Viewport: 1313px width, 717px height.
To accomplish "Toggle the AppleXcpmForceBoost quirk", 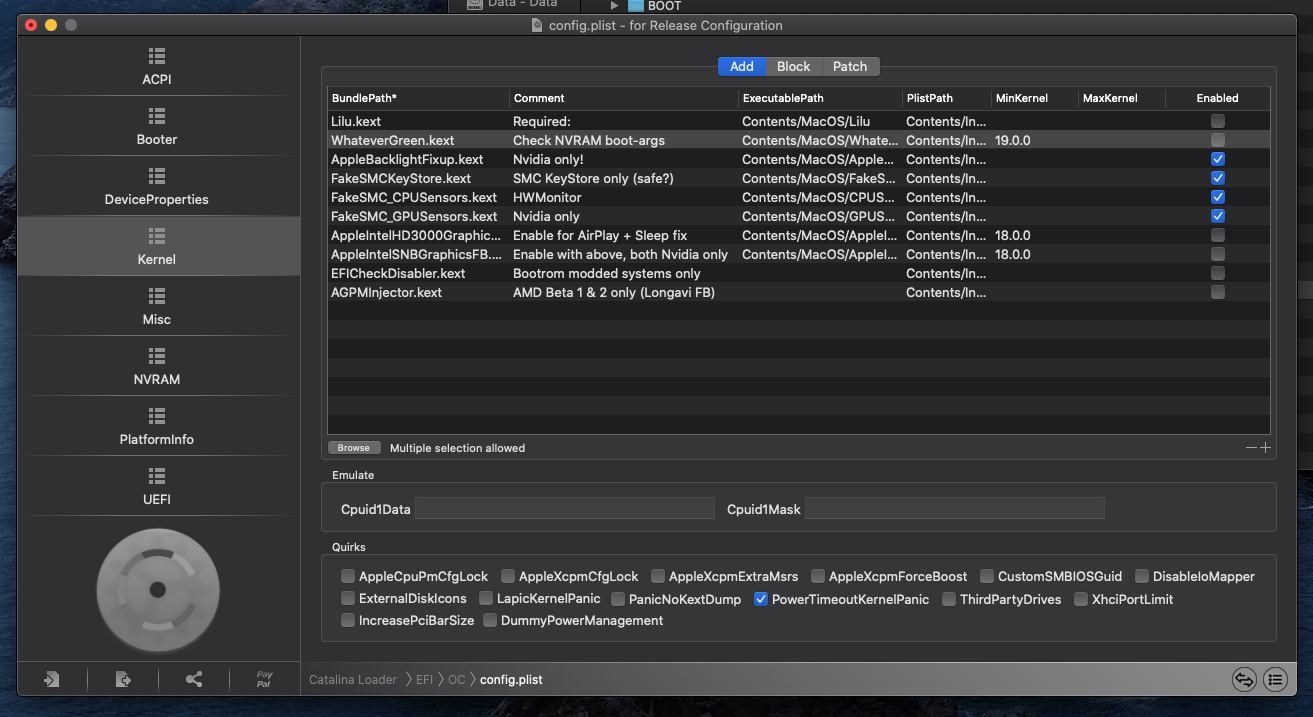I will point(818,576).
